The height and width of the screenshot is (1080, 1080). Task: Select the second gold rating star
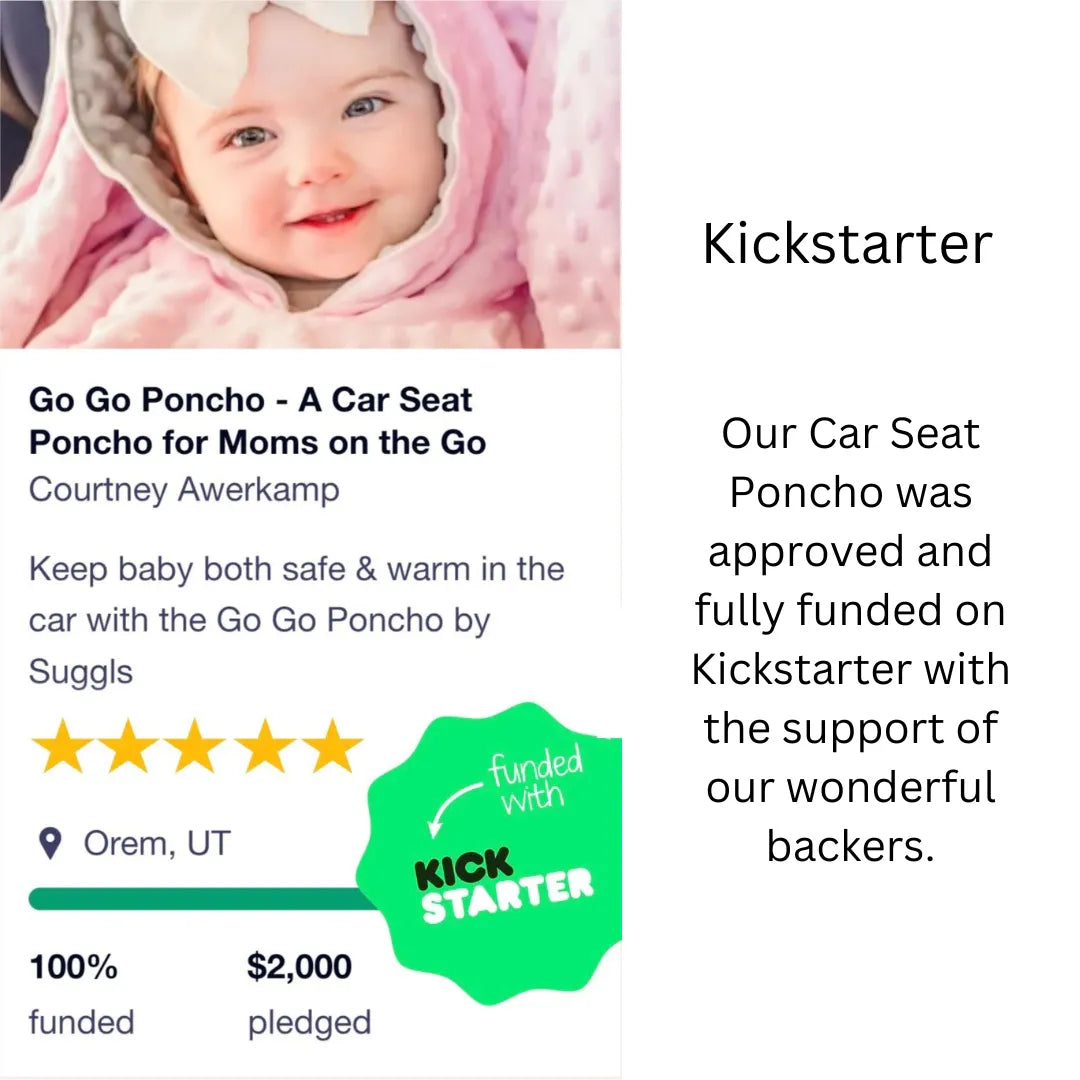pyautogui.click(x=129, y=747)
